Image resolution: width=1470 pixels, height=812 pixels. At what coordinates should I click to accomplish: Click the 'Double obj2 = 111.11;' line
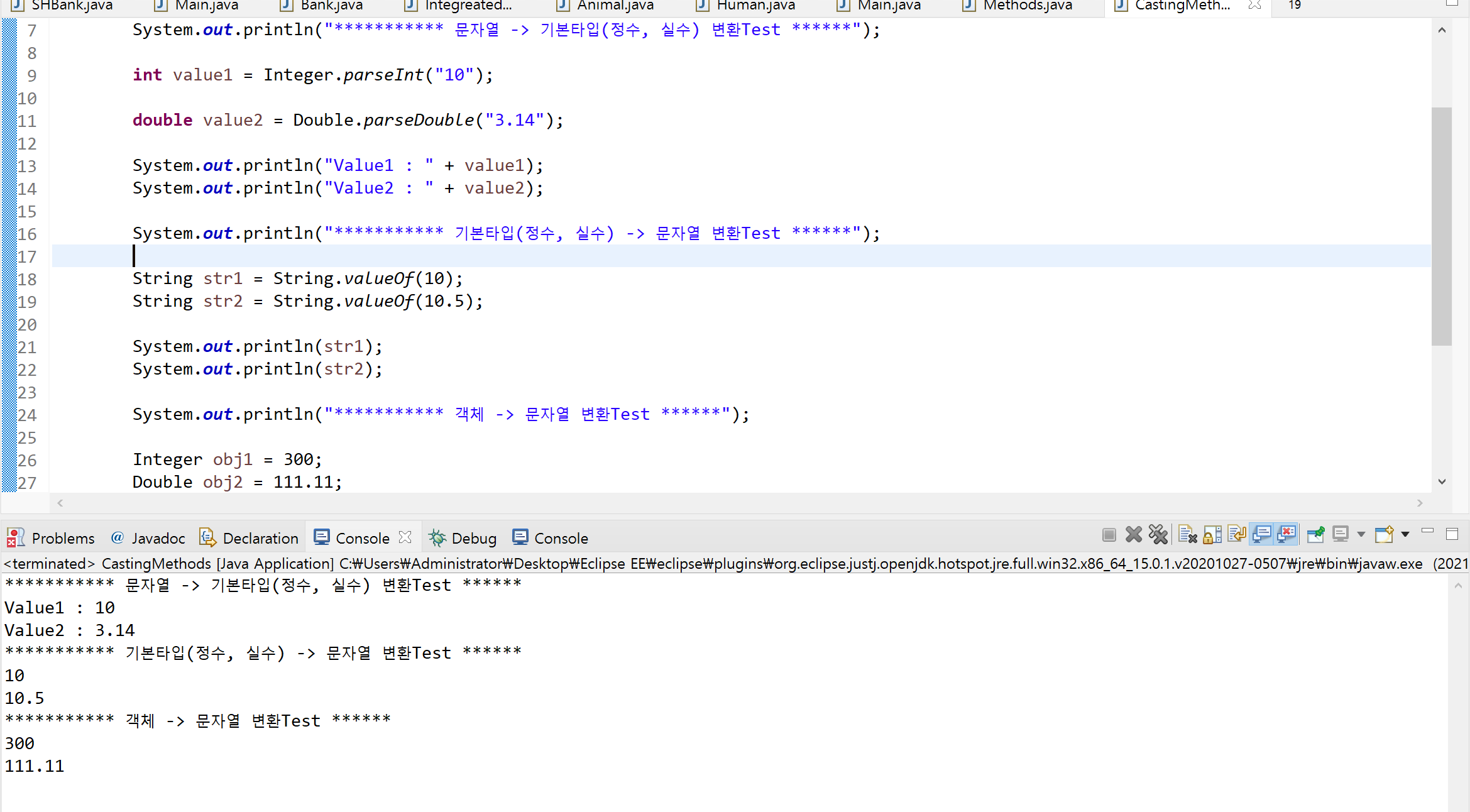(x=238, y=482)
